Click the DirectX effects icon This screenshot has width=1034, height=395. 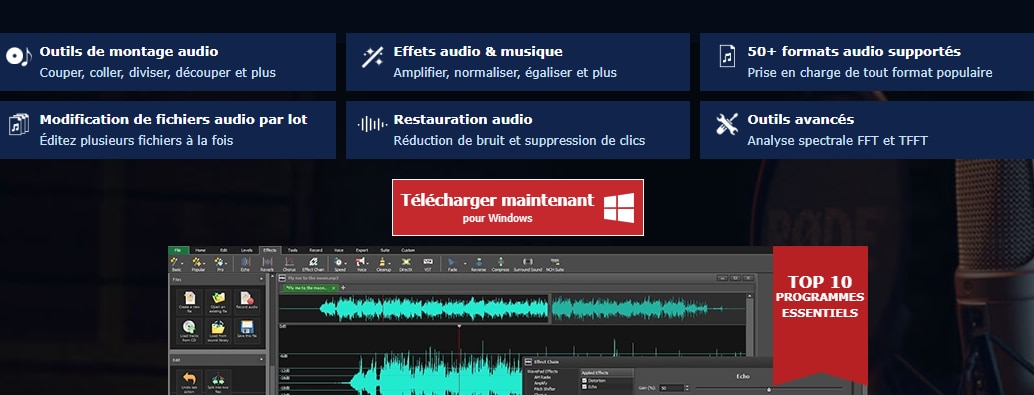point(406,262)
